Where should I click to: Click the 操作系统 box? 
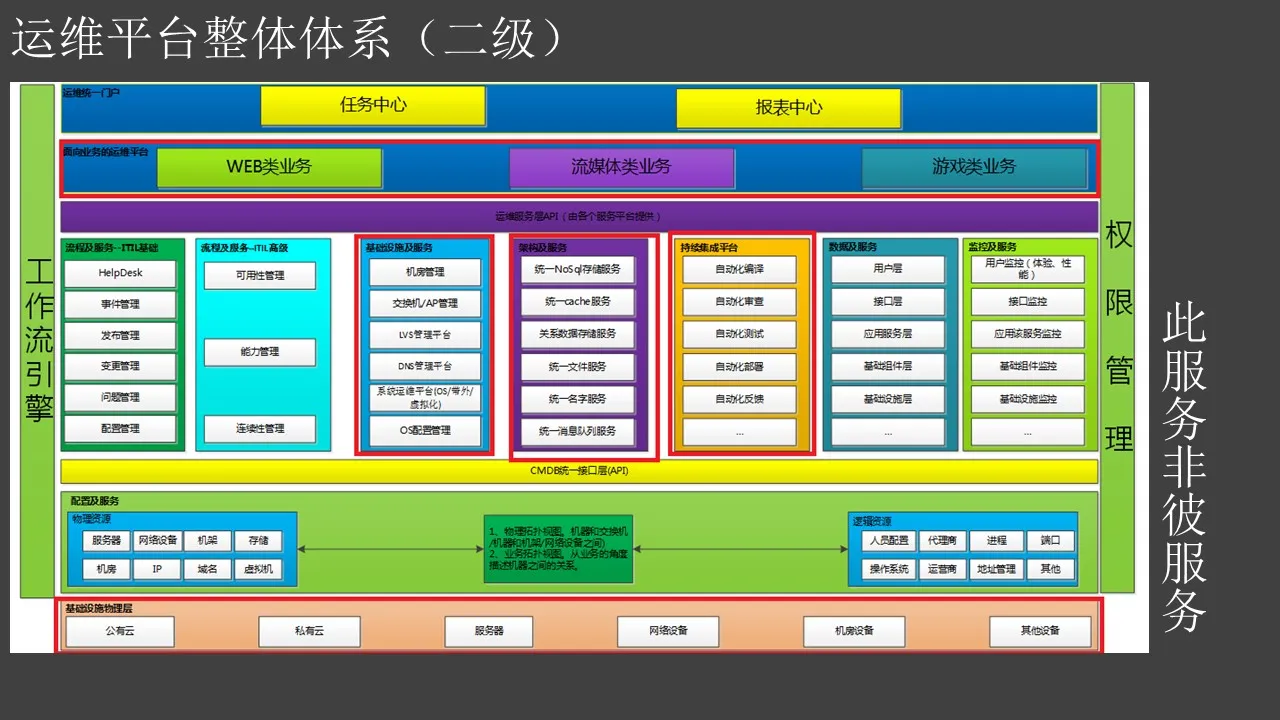(889, 569)
